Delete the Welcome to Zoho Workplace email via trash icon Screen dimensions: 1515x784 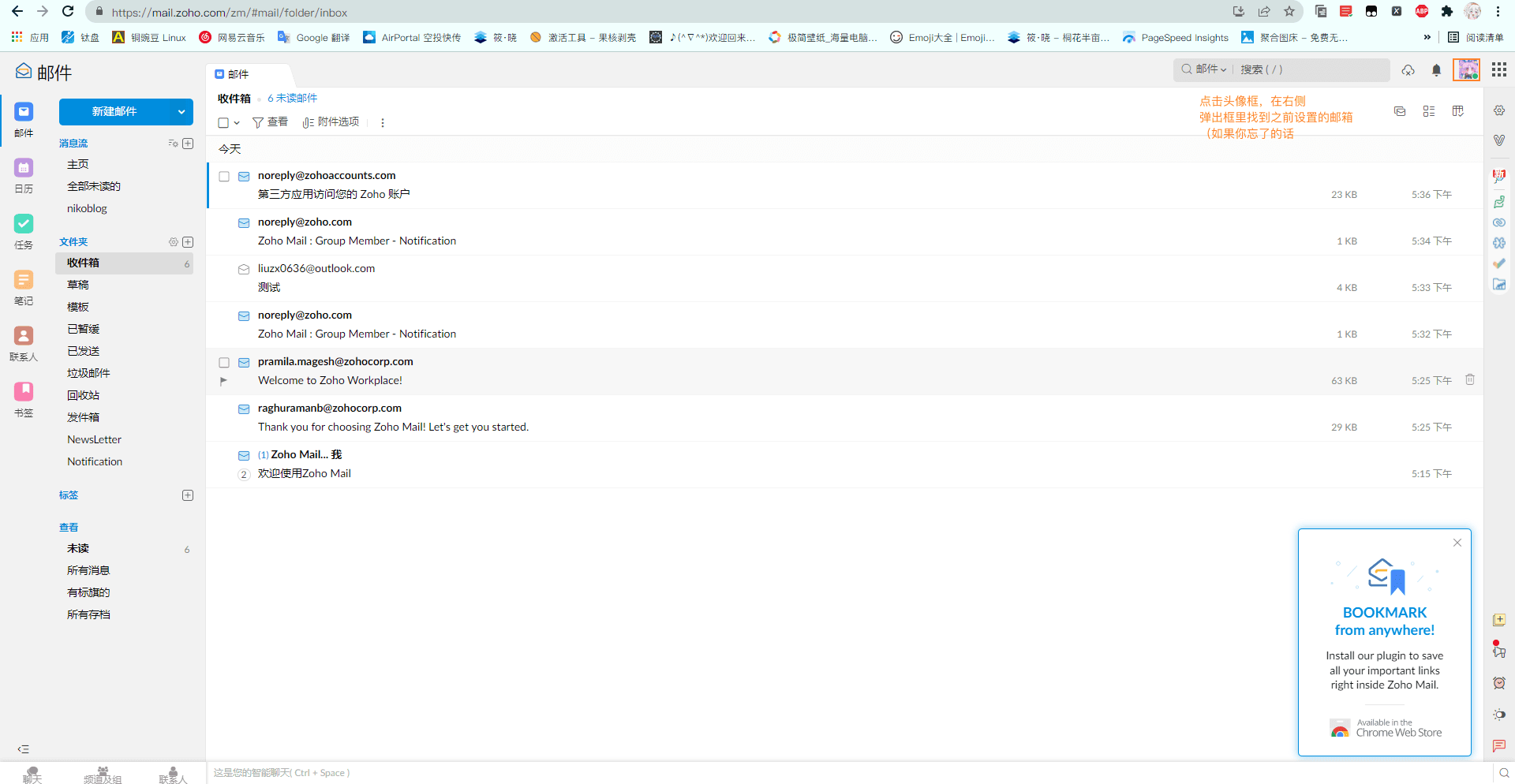coord(1470,379)
